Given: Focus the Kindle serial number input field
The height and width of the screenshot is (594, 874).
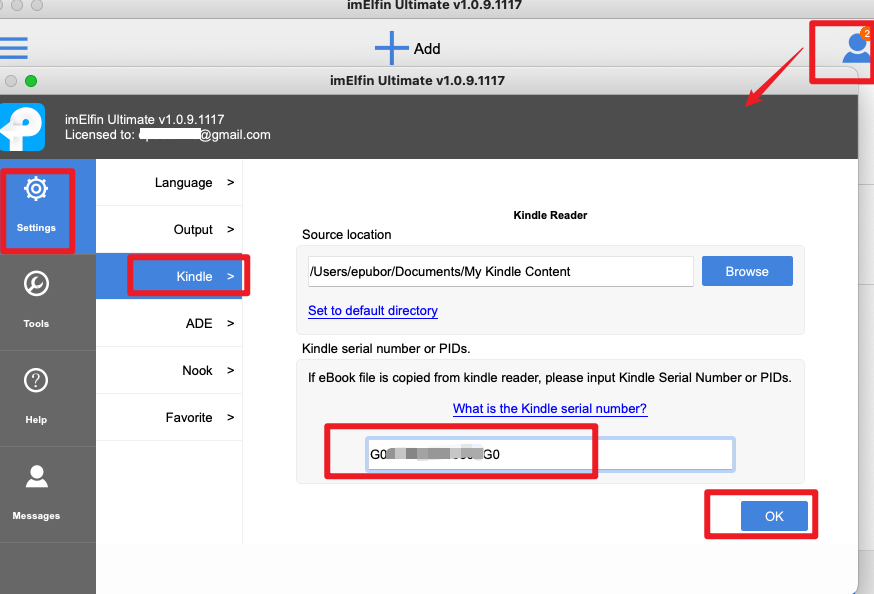Looking at the screenshot, I should coord(550,454).
